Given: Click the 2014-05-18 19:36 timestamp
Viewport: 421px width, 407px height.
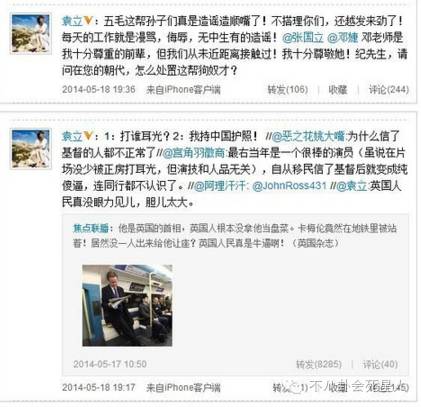Looking at the screenshot, I should point(99,89).
